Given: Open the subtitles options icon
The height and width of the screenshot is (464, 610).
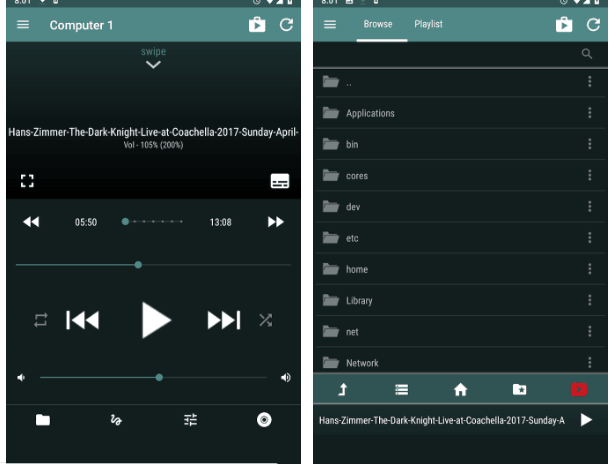Looking at the screenshot, I should point(280,181).
